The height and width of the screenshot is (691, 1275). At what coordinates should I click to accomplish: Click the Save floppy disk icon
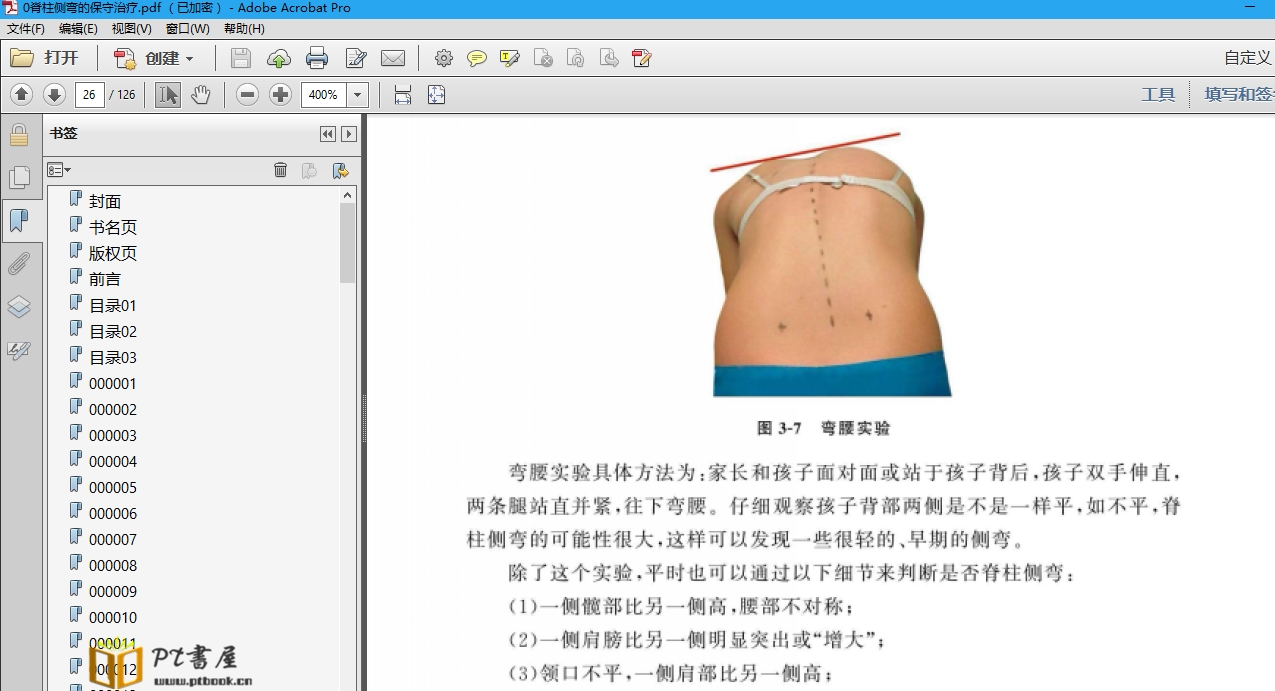tap(241, 58)
